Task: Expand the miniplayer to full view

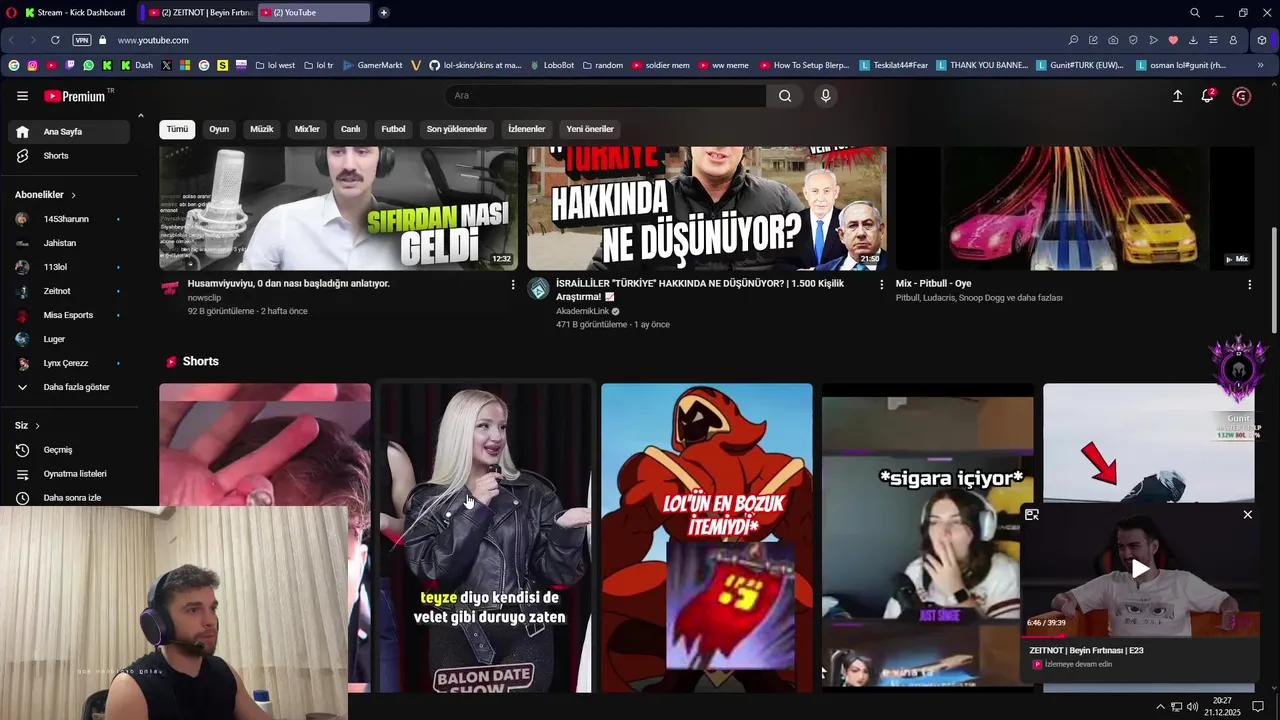Action: pyautogui.click(x=1032, y=515)
